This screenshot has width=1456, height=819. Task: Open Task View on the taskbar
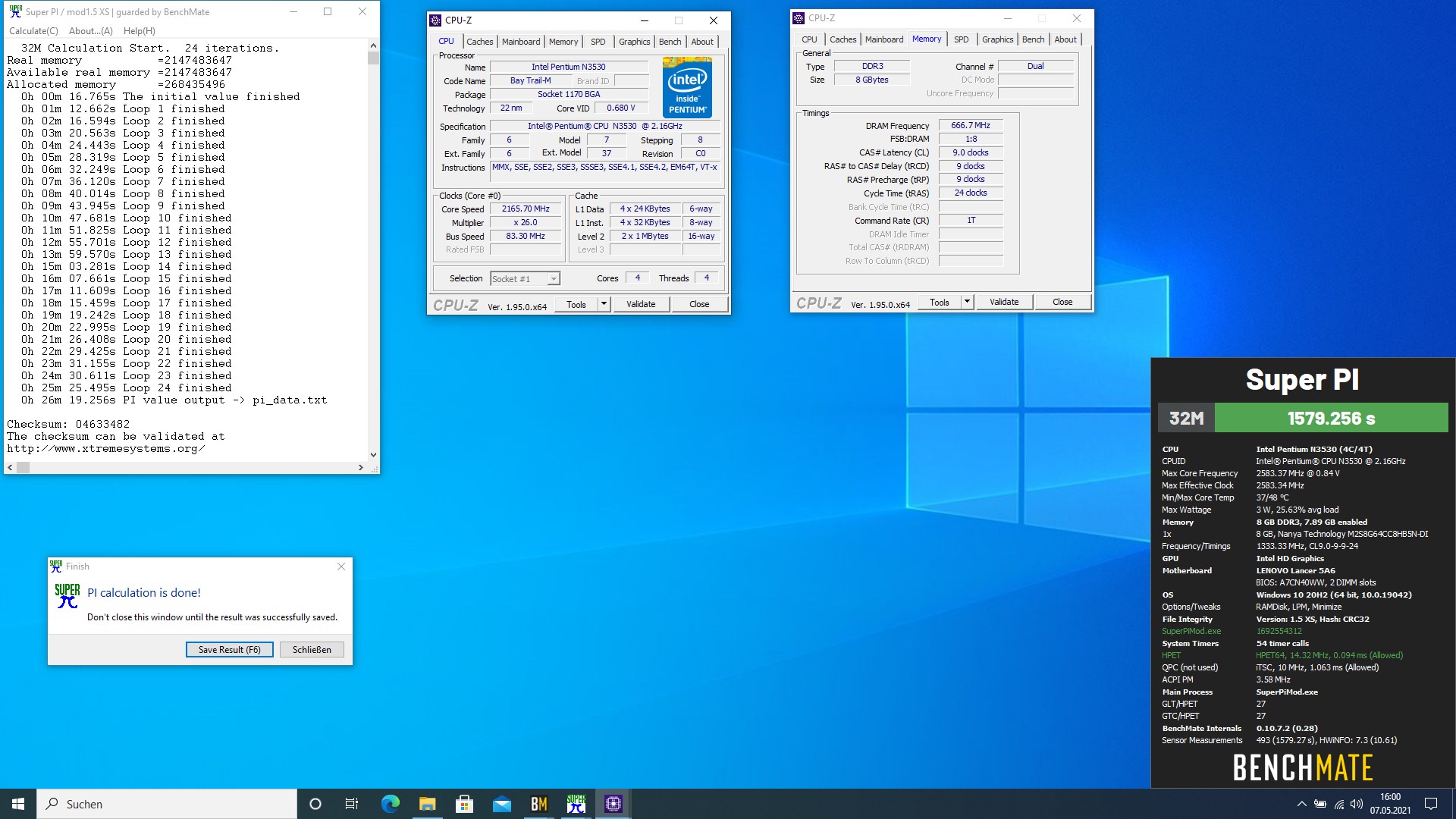click(x=352, y=804)
